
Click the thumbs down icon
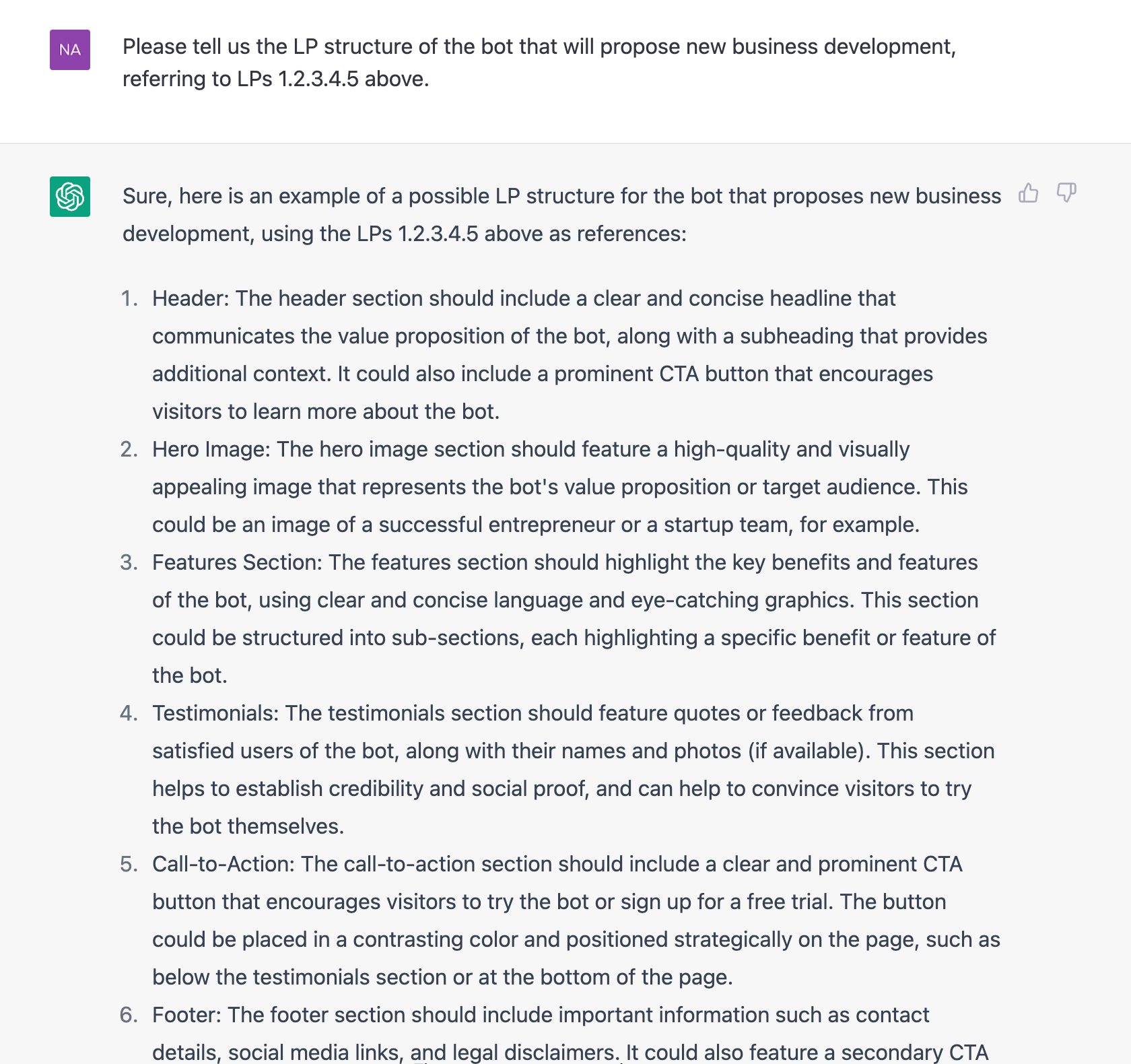tap(1066, 193)
